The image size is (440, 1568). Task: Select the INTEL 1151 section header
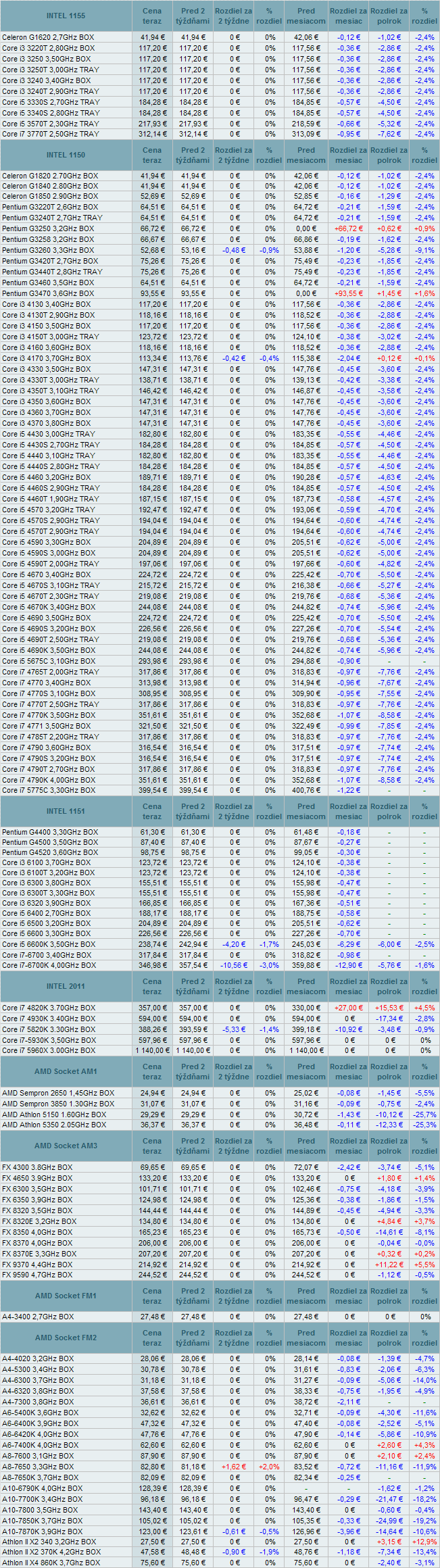66,811
